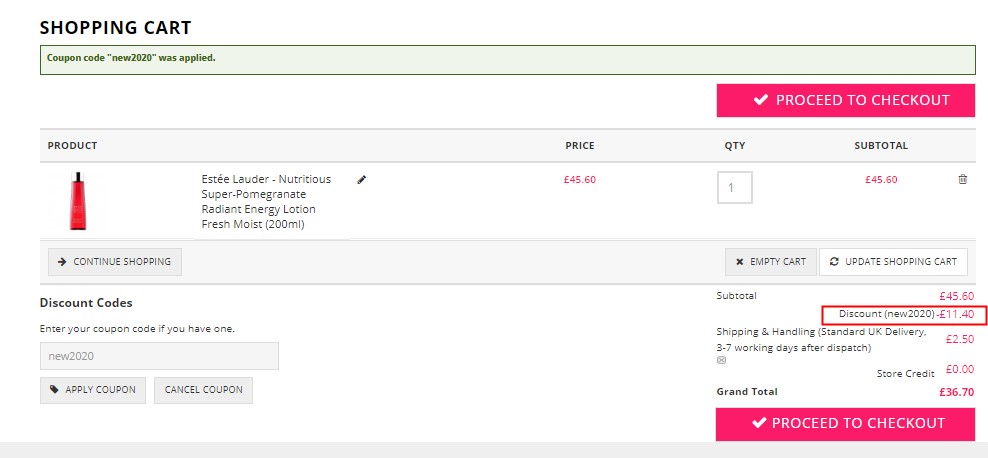
Task: Remove the item with the trash icon
Action: pyautogui.click(x=962, y=180)
